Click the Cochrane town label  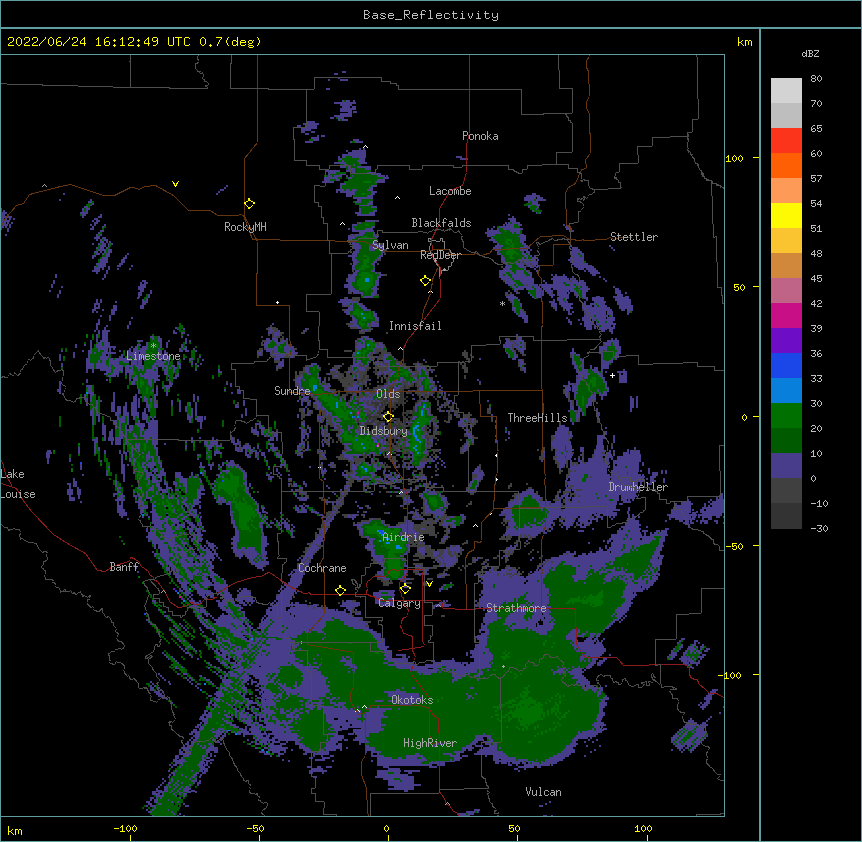click(x=322, y=568)
